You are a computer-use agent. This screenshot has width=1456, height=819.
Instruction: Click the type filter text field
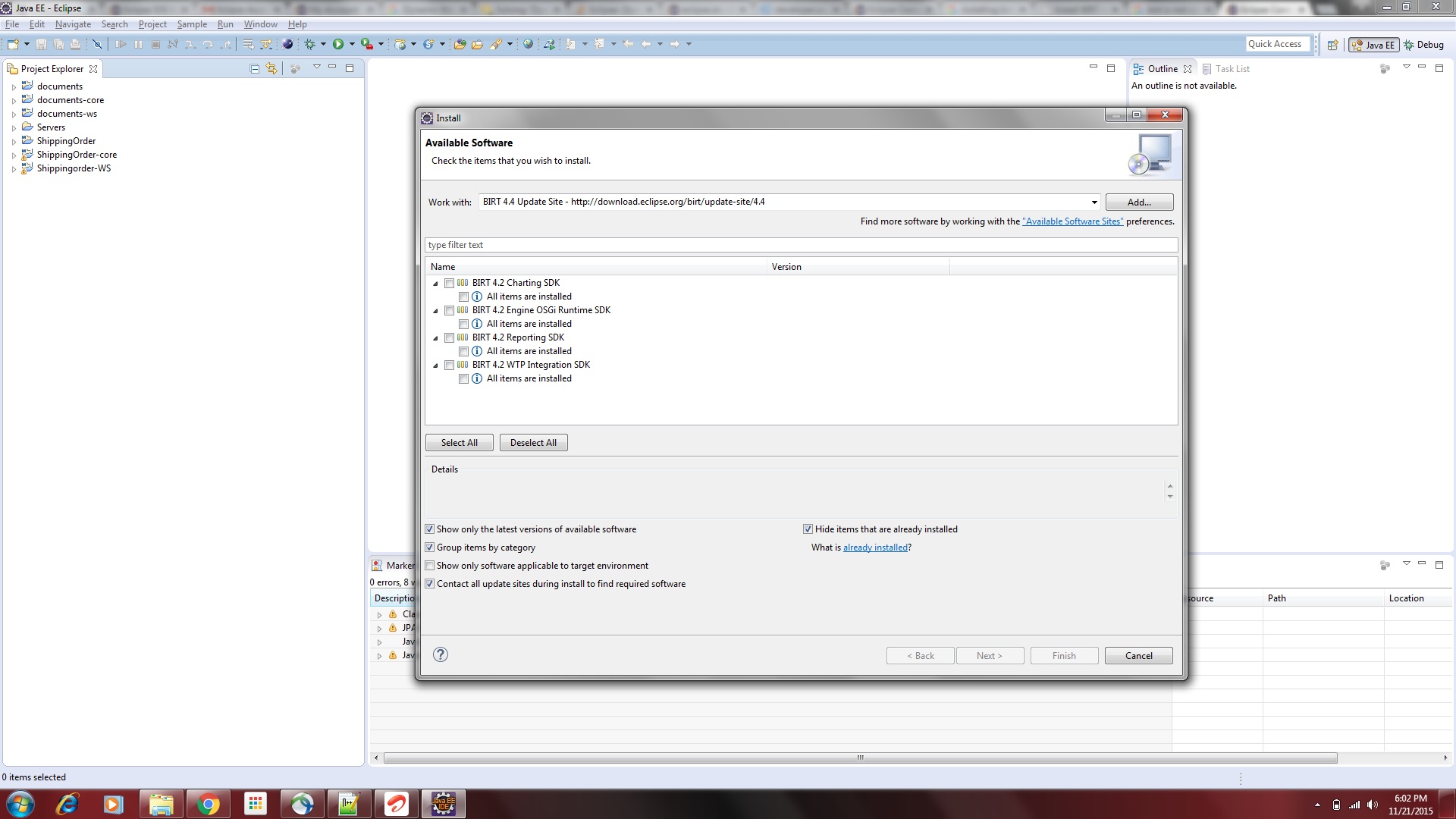[801, 245]
